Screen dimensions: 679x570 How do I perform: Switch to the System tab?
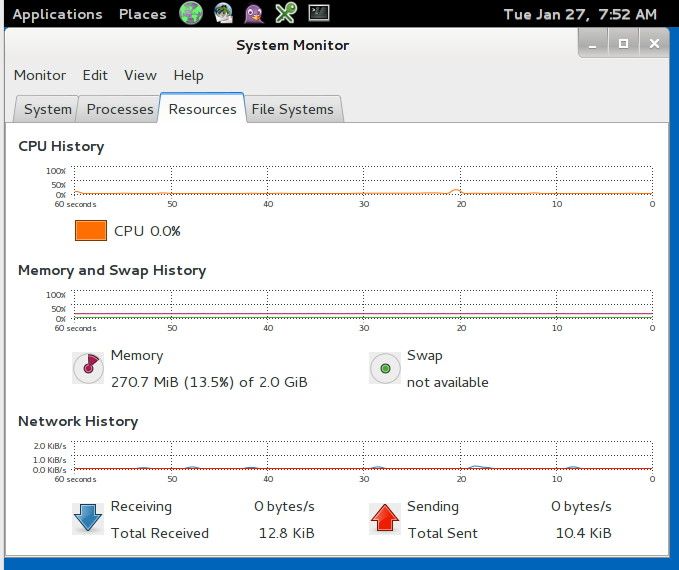47,110
